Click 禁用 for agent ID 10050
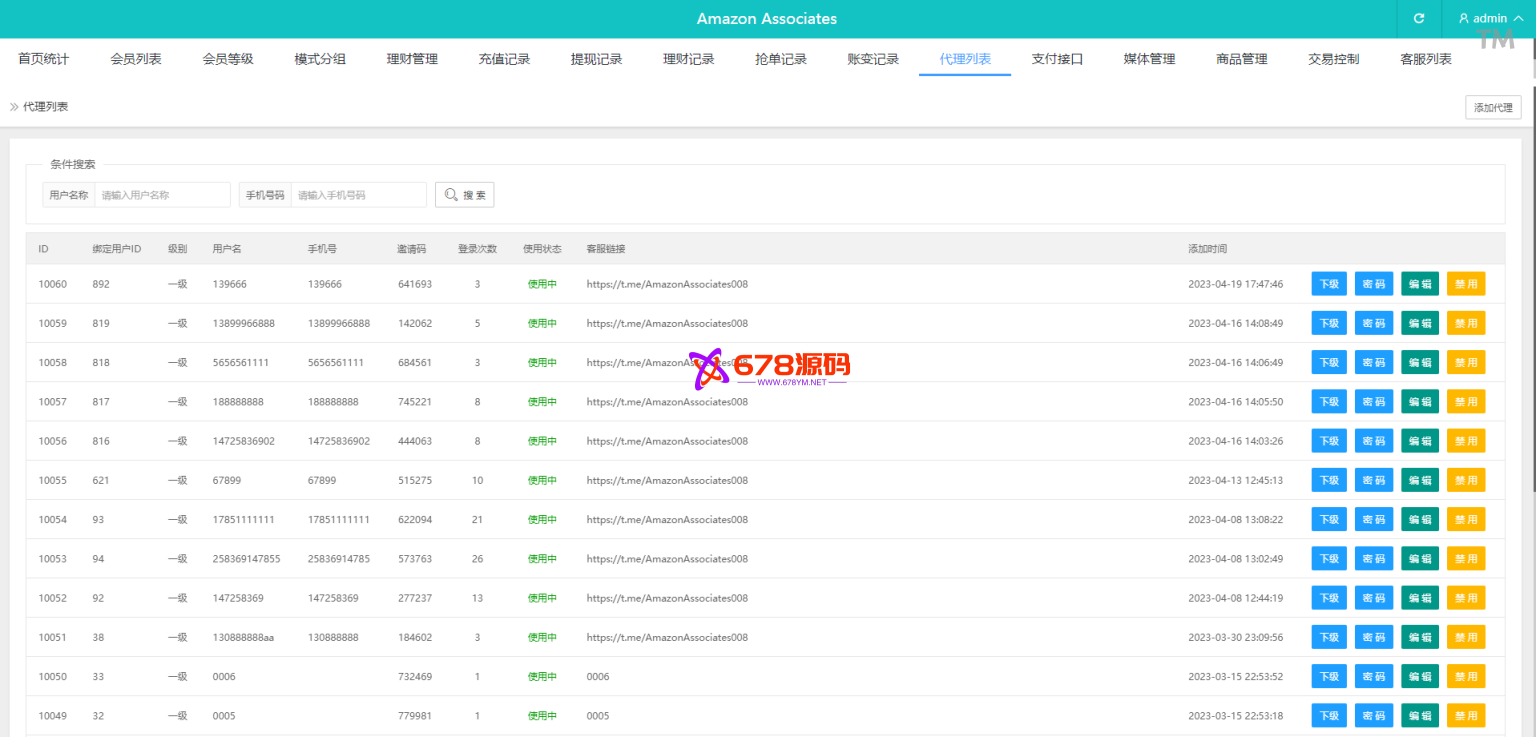This screenshot has height=737, width=1536. (x=1465, y=677)
